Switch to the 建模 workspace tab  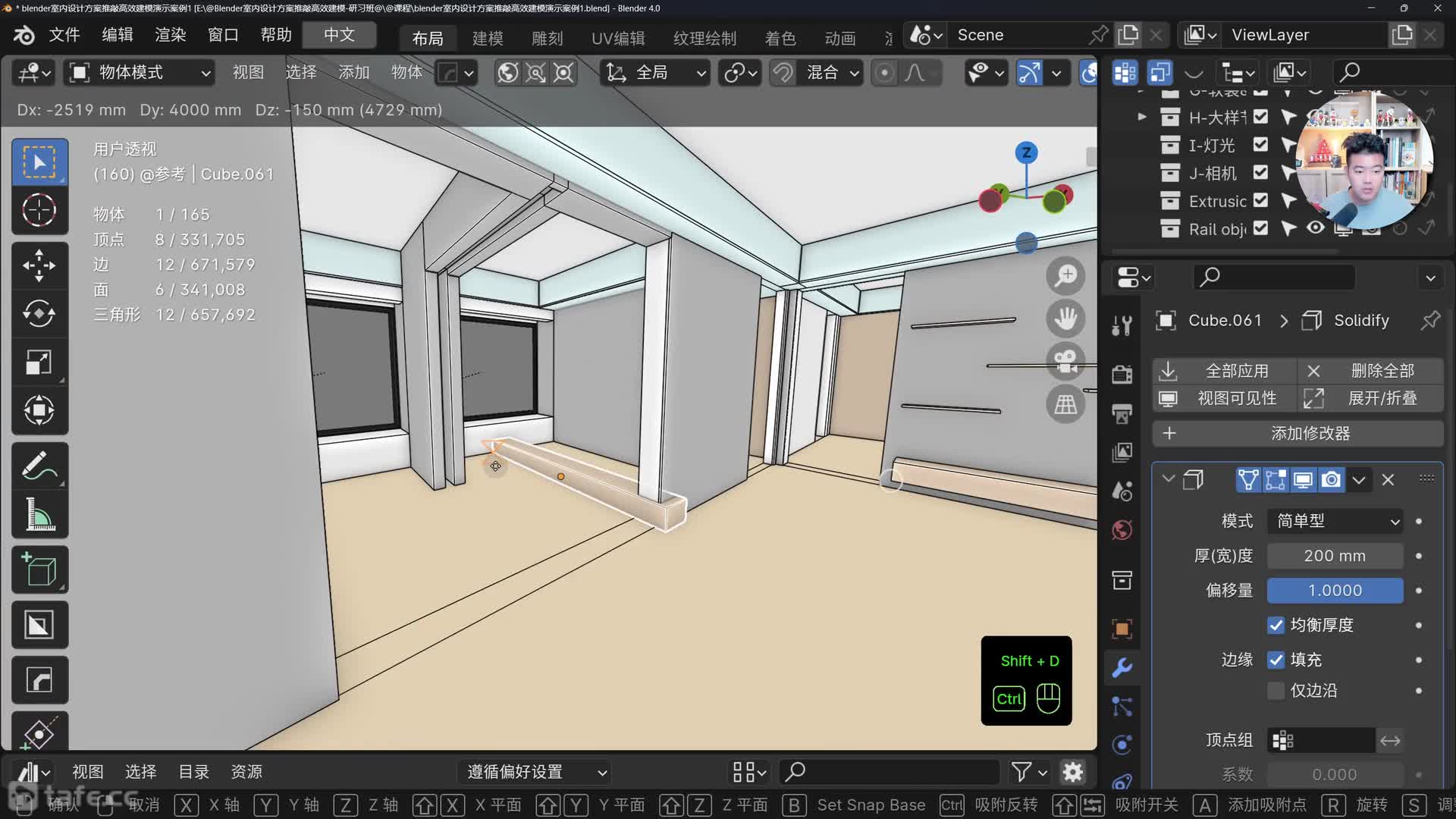coord(488,38)
